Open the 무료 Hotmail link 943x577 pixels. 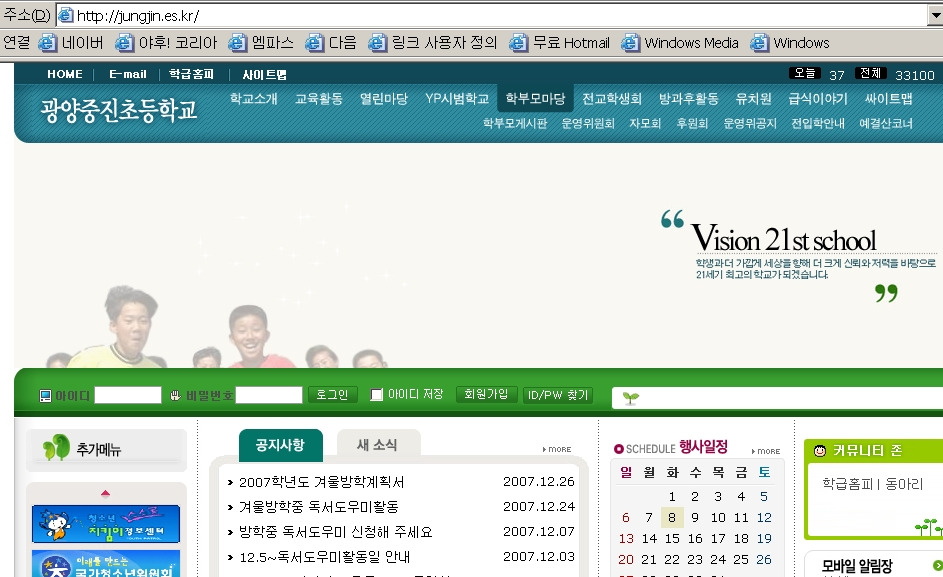(559, 43)
